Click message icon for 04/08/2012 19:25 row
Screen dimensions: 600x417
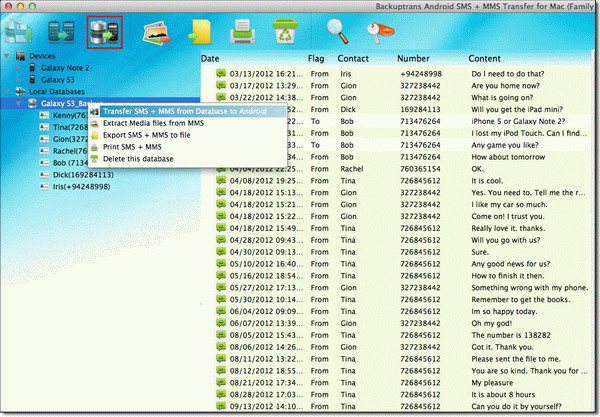(220, 180)
